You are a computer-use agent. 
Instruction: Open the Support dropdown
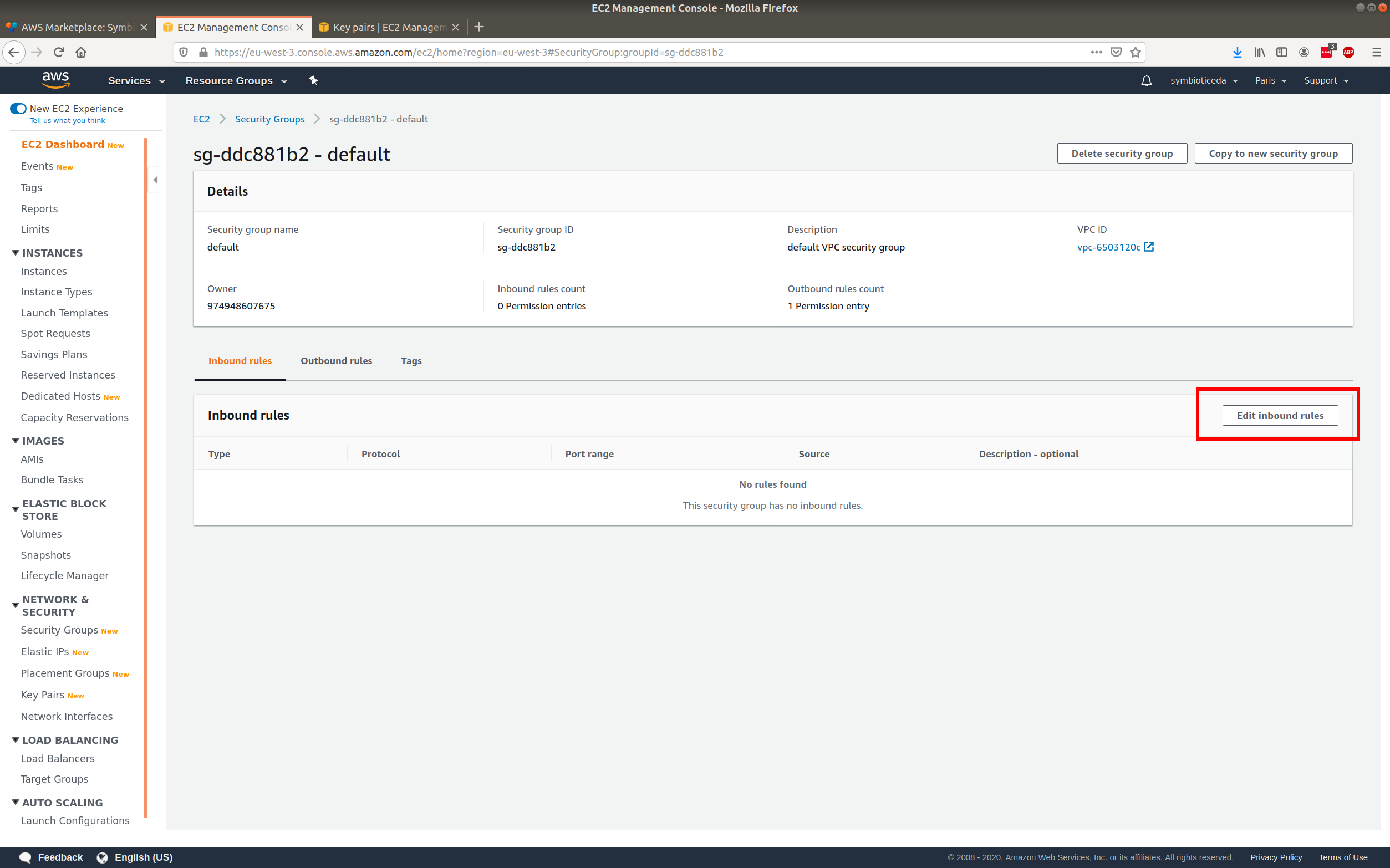tap(1326, 81)
